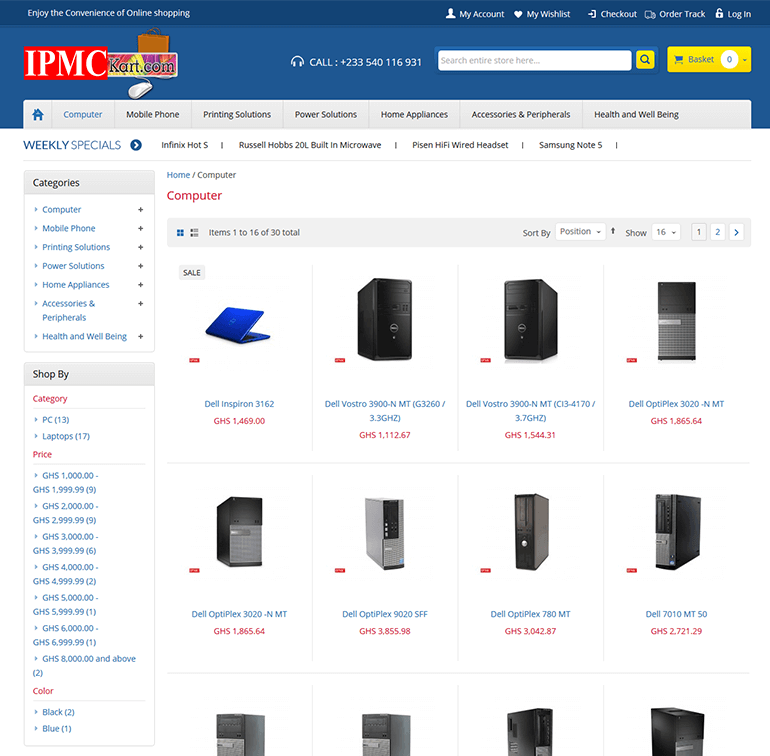Click the yellow search magnifier button
Screen dimensions: 770x756
[645, 60]
